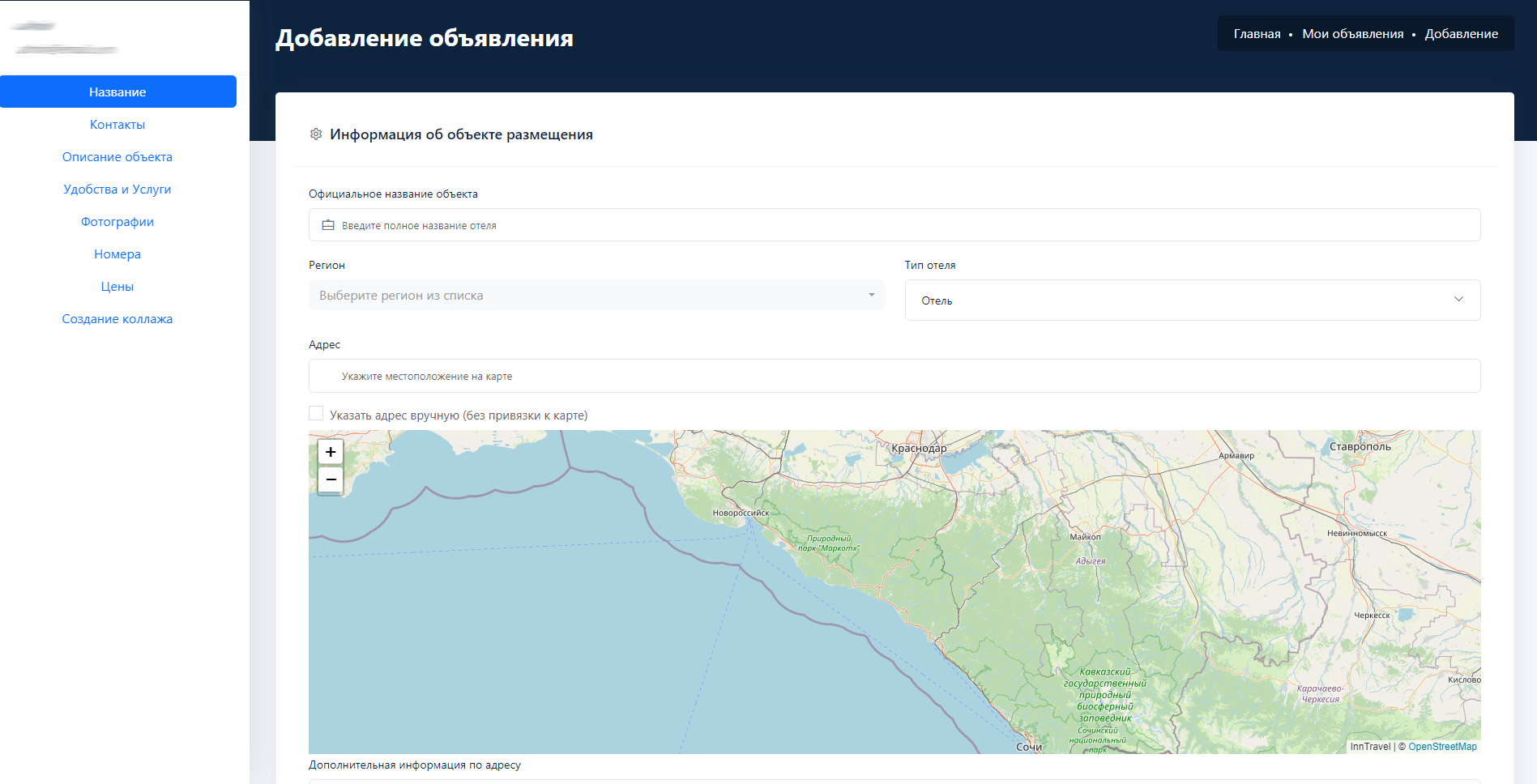Click the address location input field
The image size is (1537, 784).
tap(894, 377)
